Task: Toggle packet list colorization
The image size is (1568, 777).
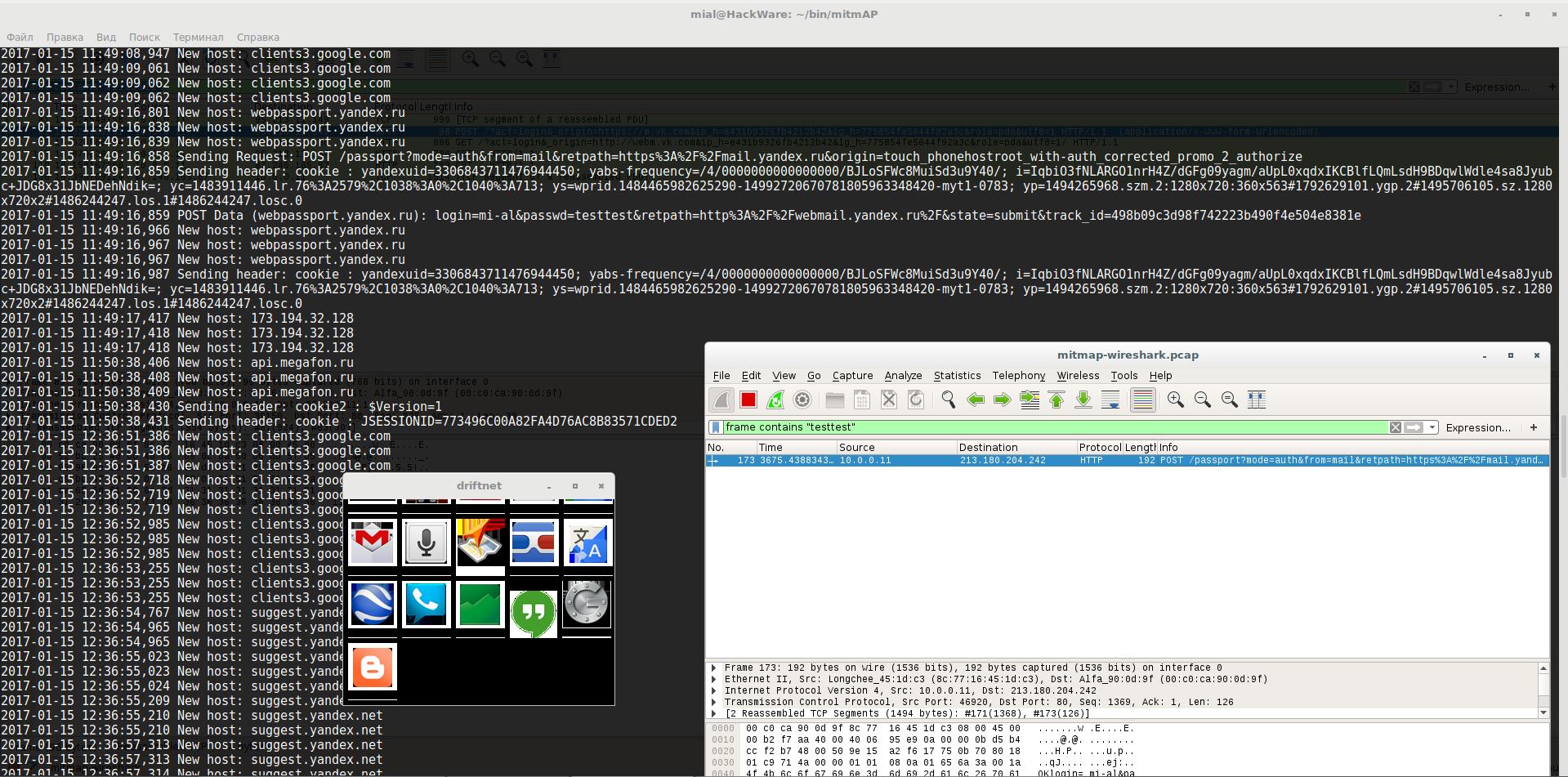Action: 1142,400
